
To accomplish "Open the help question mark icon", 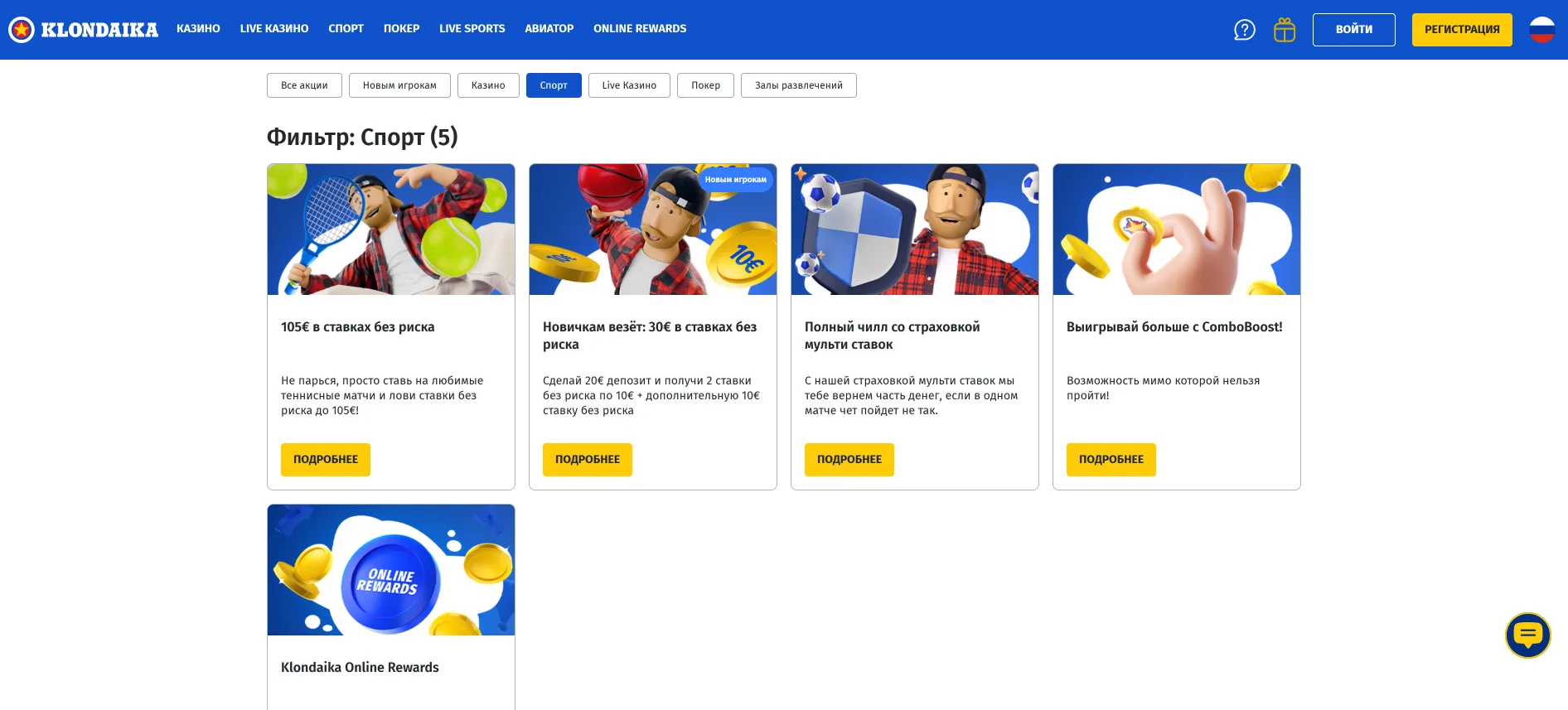I will (1244, 30).
